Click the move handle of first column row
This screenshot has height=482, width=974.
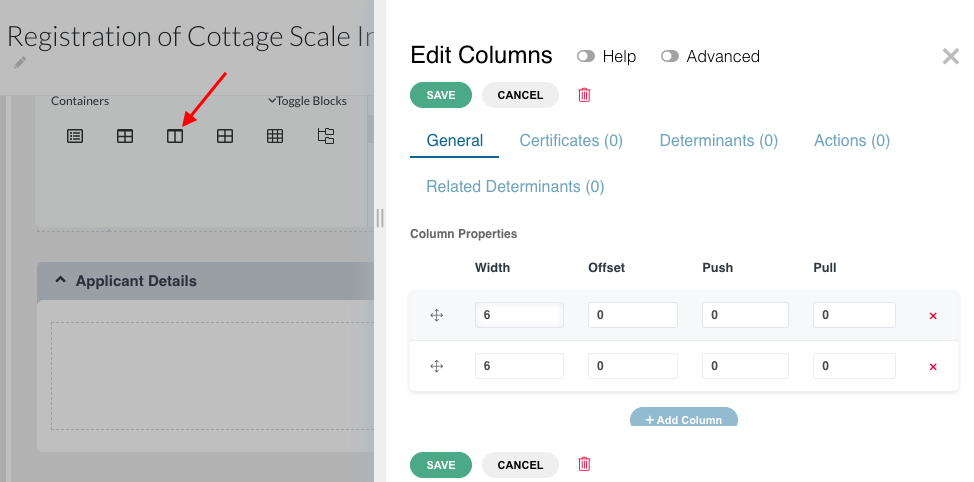click(x=437, y=316)
